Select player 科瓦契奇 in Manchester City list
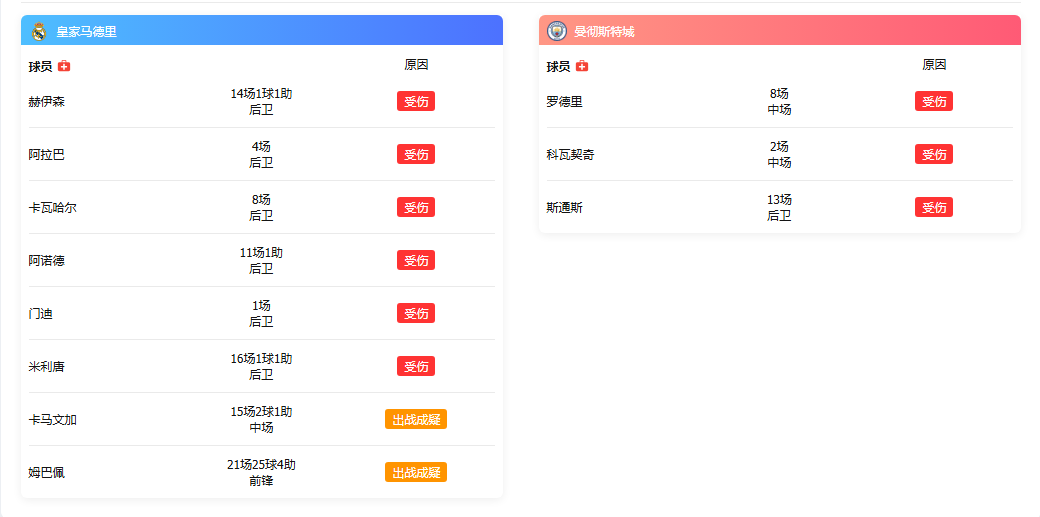Viewport: 1040px width, 517px height. click(x=571, y=155)
